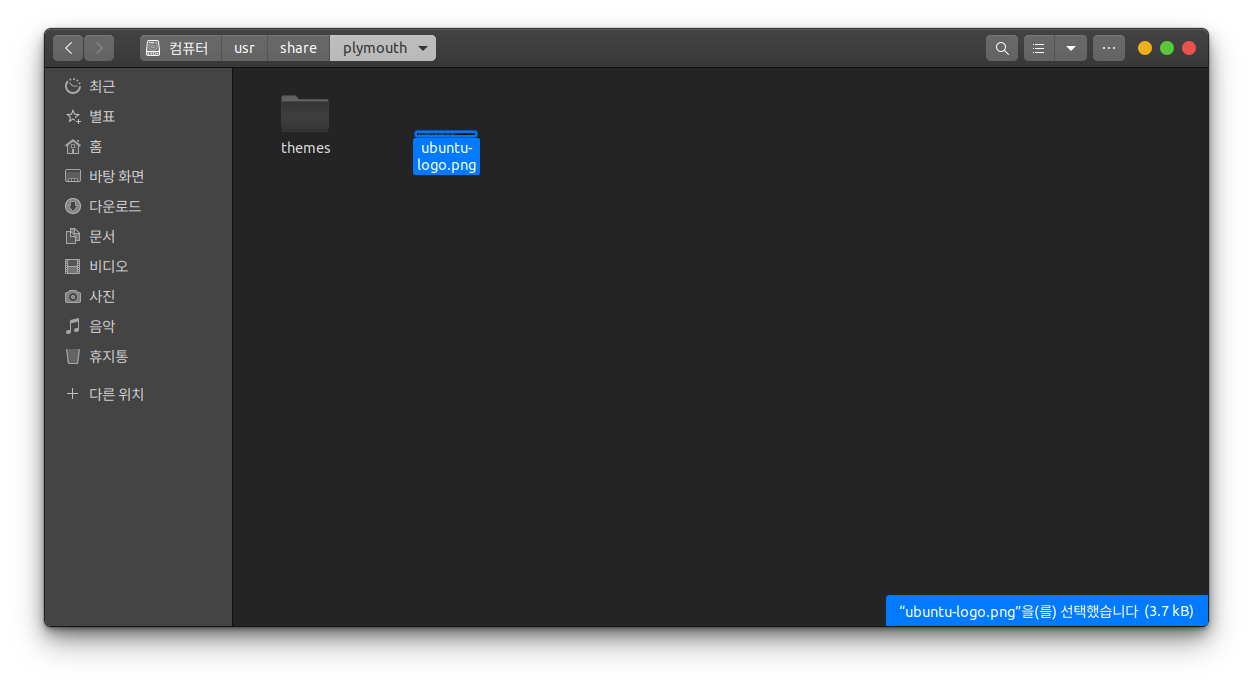Select the themes folder
1253x687 pixels.
(x=305, y=115)
